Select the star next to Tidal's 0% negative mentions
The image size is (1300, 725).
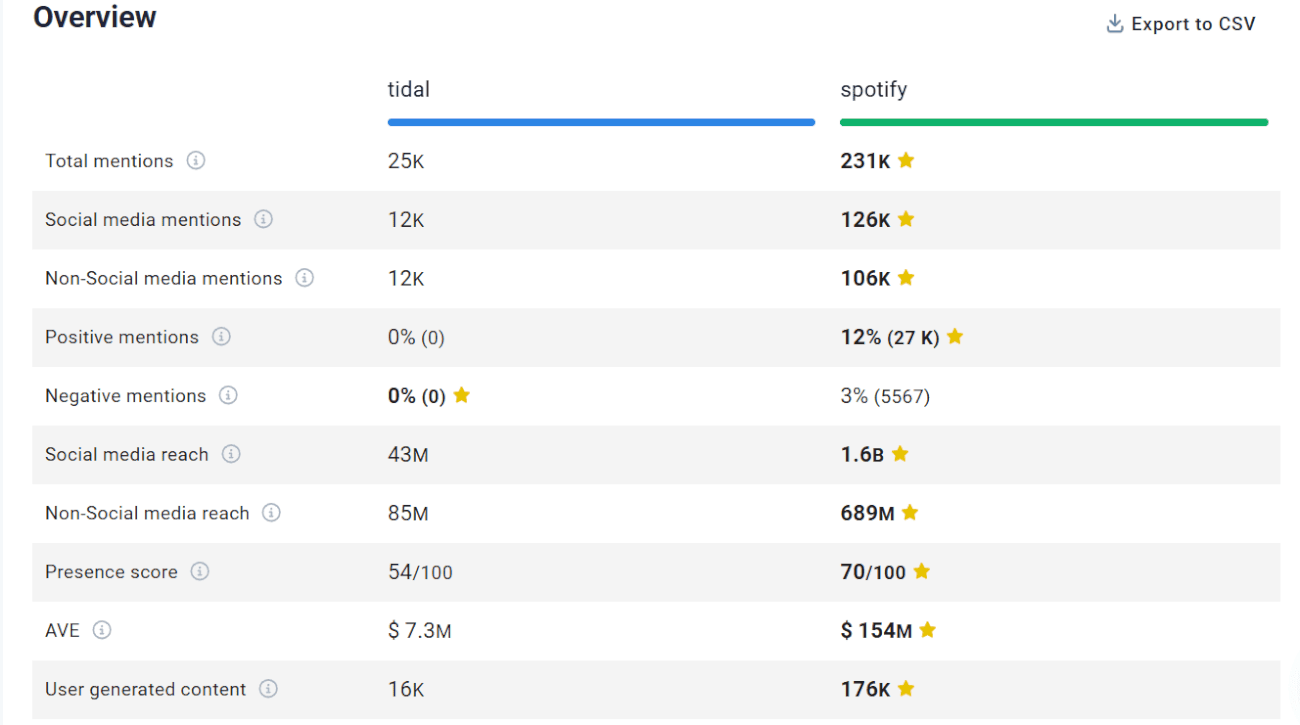(x=461, y=396)
